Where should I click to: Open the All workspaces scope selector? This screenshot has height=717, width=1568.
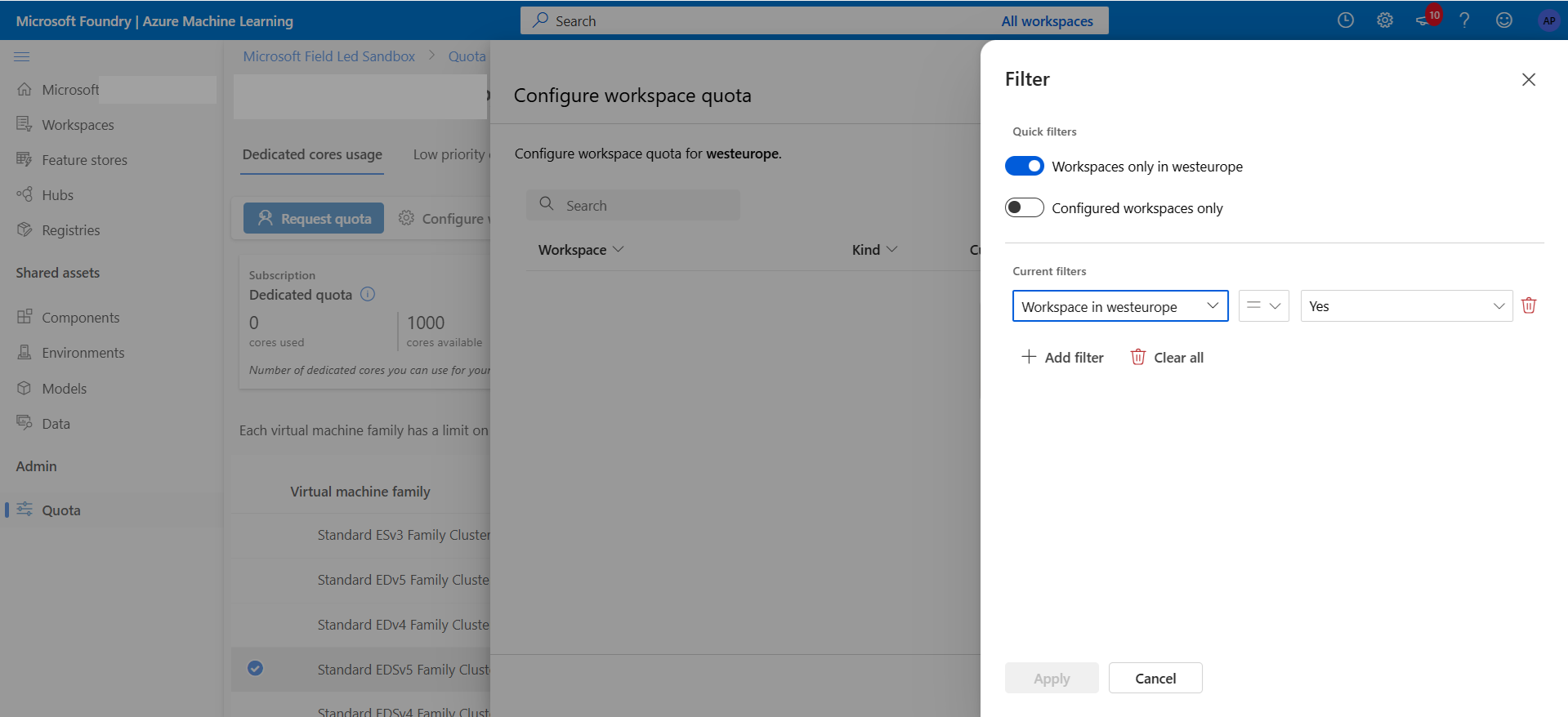[x=1047, y=21]
